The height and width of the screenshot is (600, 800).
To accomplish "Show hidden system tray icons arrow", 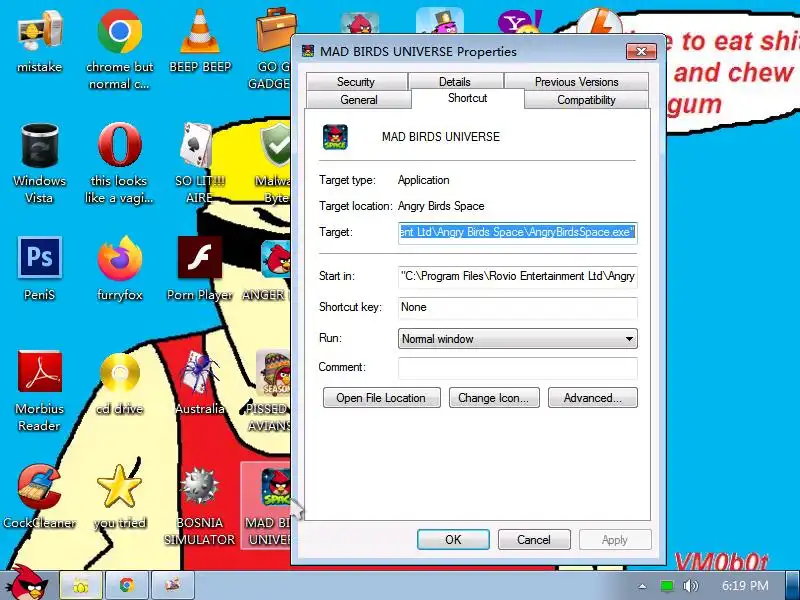I will click(x=642, y=586).
